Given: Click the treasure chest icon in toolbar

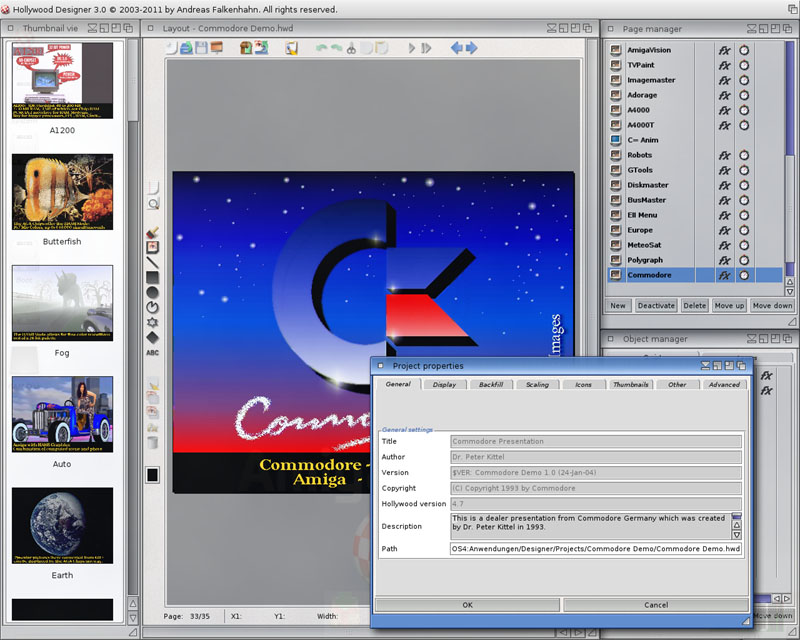Looking at the screenshot, I should 246,48.
